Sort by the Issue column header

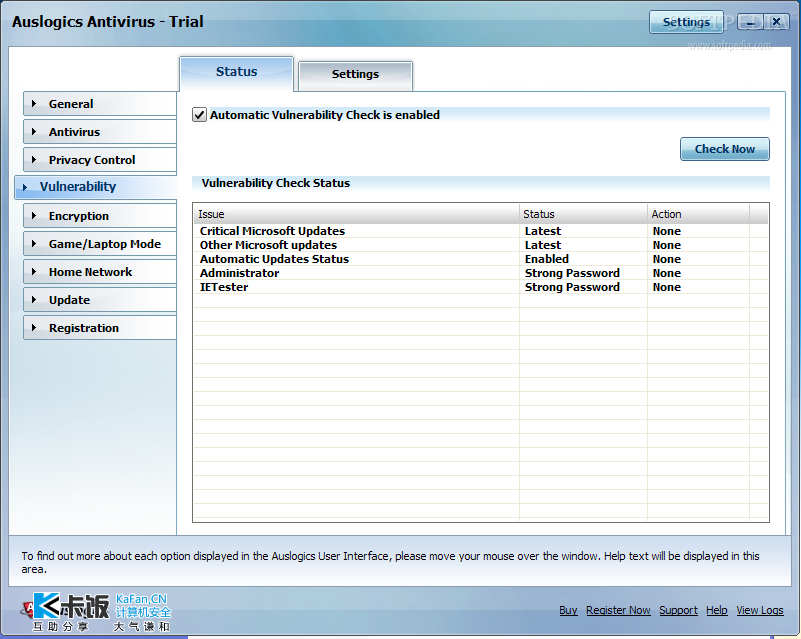coord(356,214)
